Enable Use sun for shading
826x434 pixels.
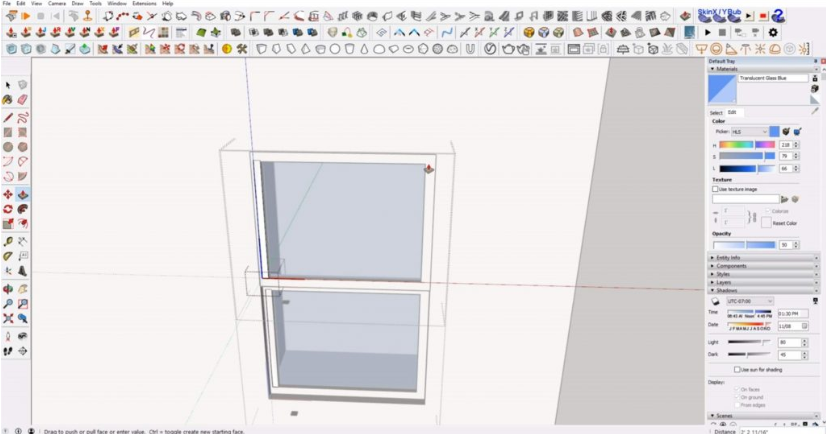click(x=737, y=370)
